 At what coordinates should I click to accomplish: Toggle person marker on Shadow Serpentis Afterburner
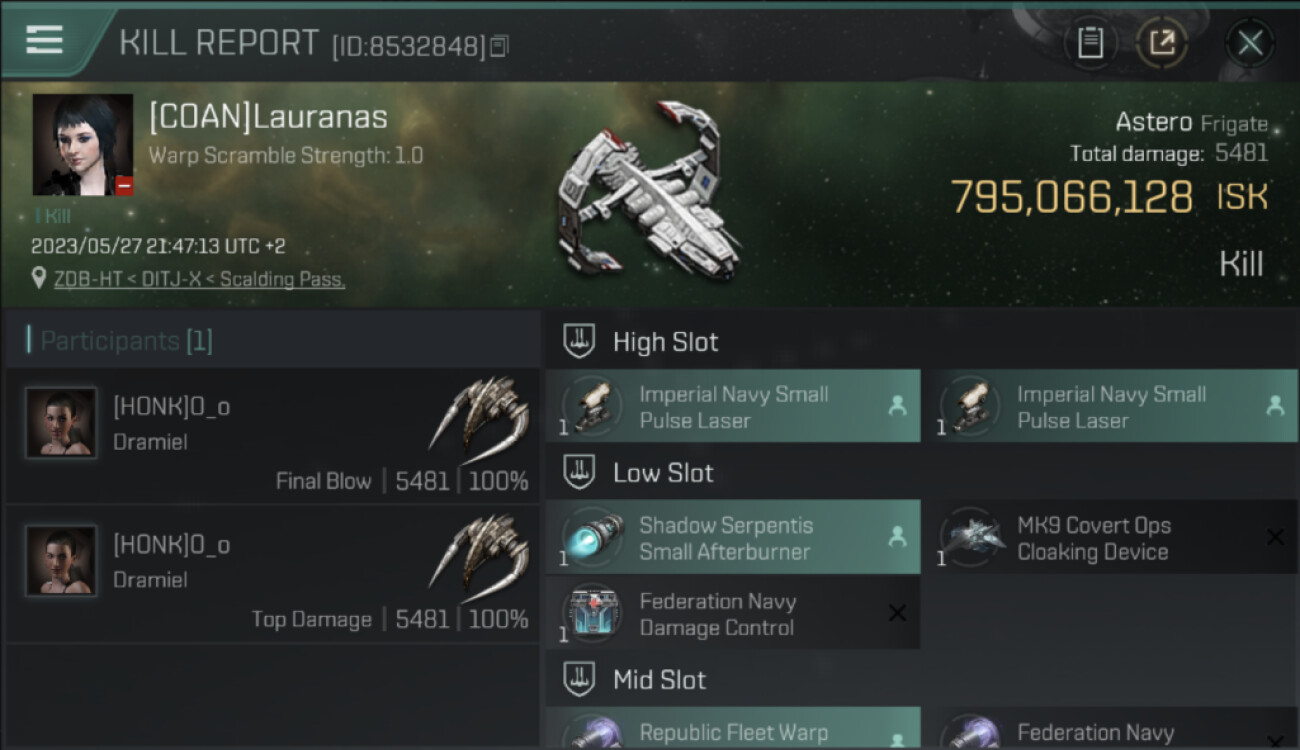pos(897,537)
